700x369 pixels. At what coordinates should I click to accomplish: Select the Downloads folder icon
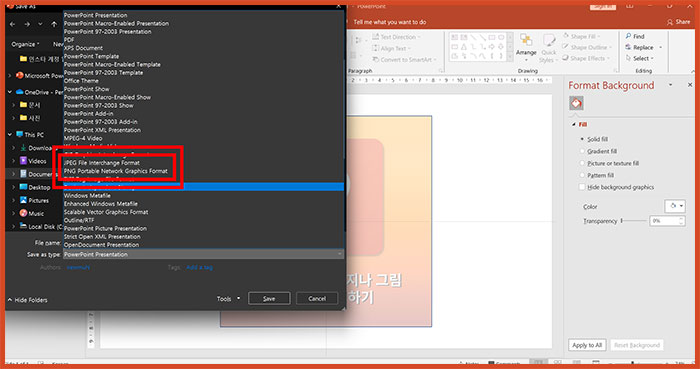pos(23,148)
